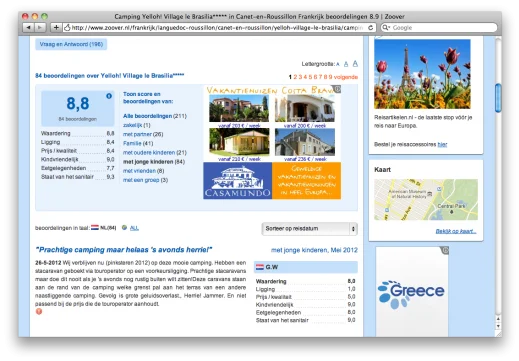Screen dimensions: 519x361
Task: Reload the page with the refresh icon
Action: [x=370, y=28]
